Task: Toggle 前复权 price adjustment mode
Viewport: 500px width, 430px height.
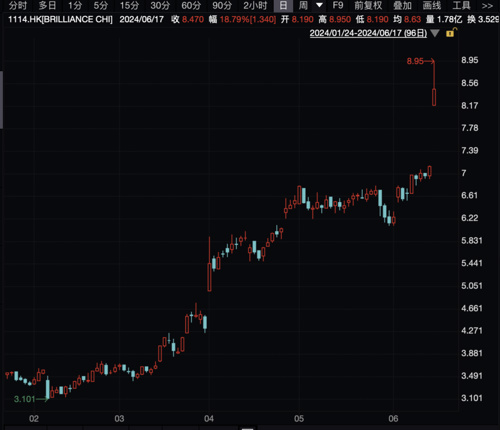Action: click(x=368, y=5)
